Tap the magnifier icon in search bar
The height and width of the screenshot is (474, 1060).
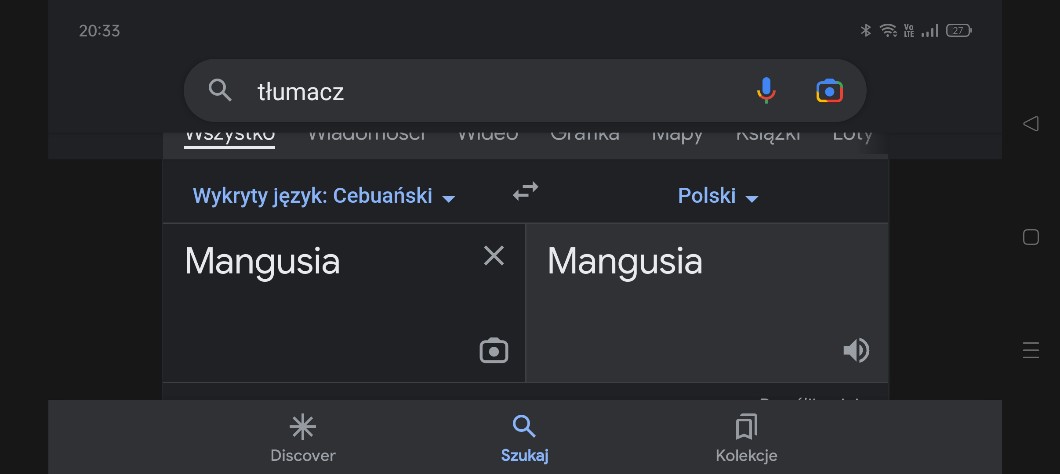[220, 91]
